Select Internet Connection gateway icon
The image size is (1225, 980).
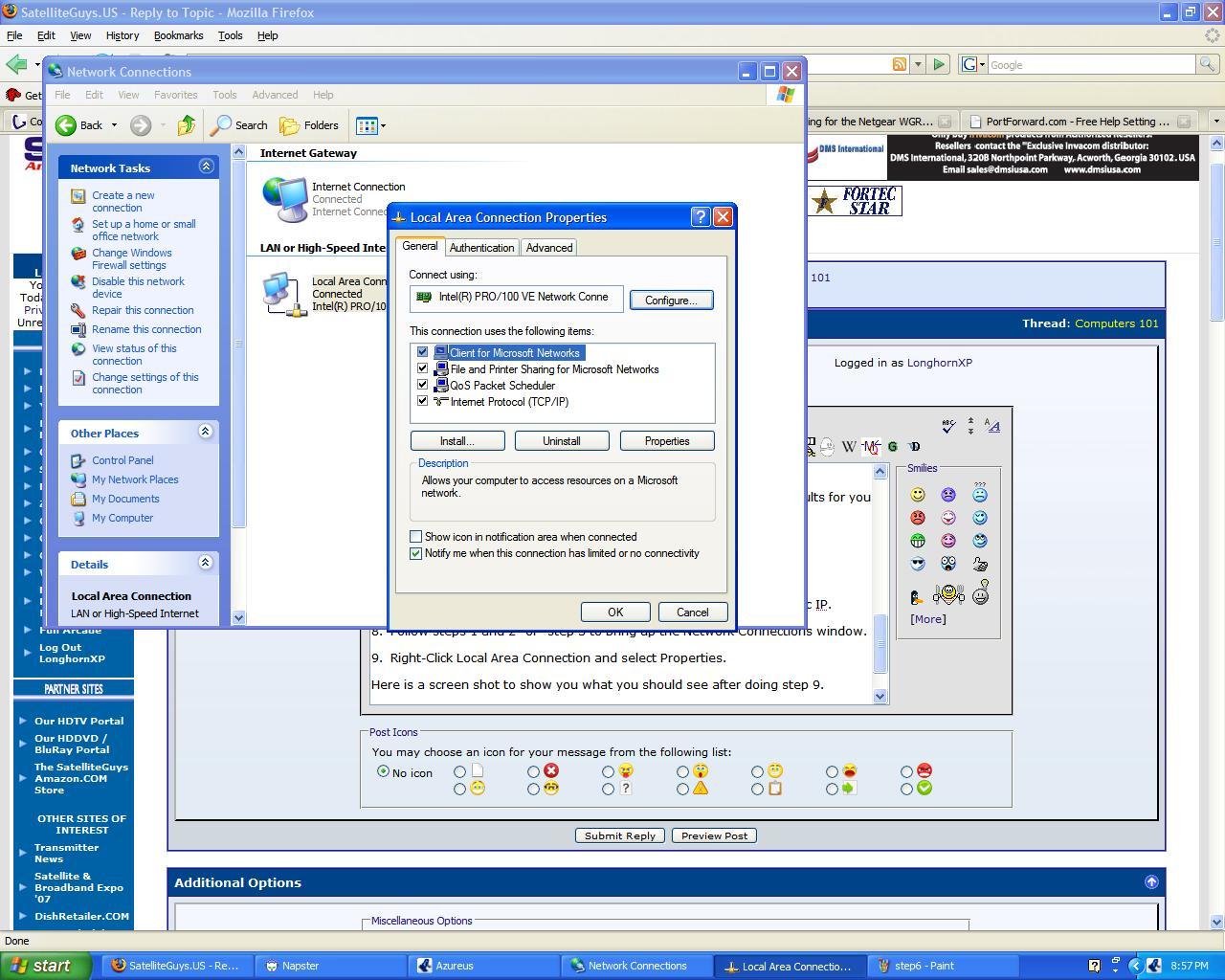(284, 199)
